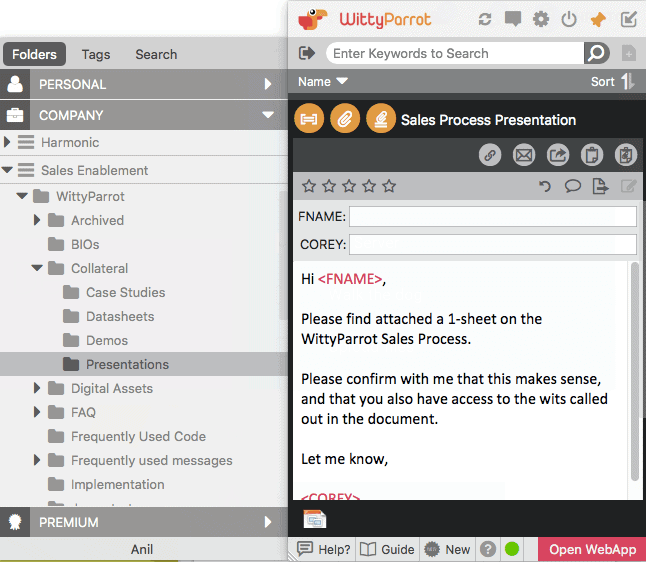Click the sync refresh icon

pyautogui.click(x=485, y=19)
